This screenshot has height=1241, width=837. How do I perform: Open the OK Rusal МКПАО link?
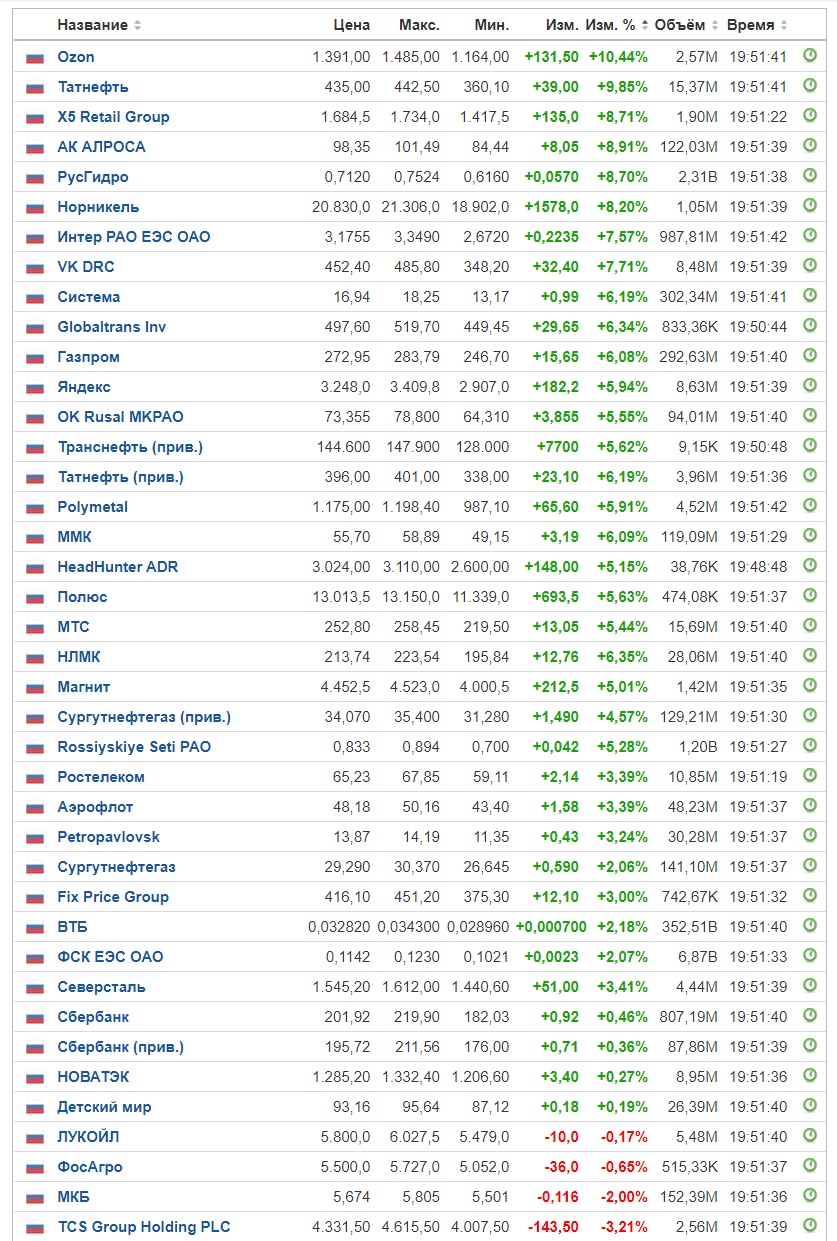pos(121,417)
